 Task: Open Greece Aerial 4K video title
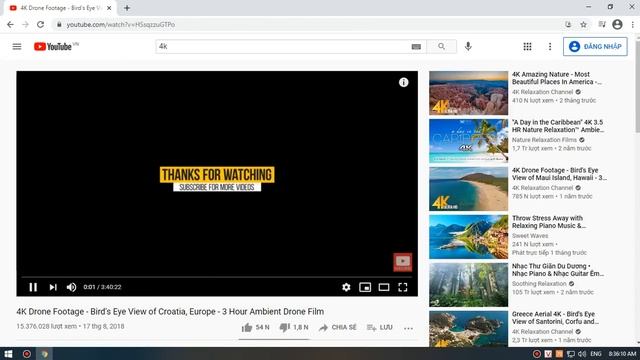[x=556, y=318]
